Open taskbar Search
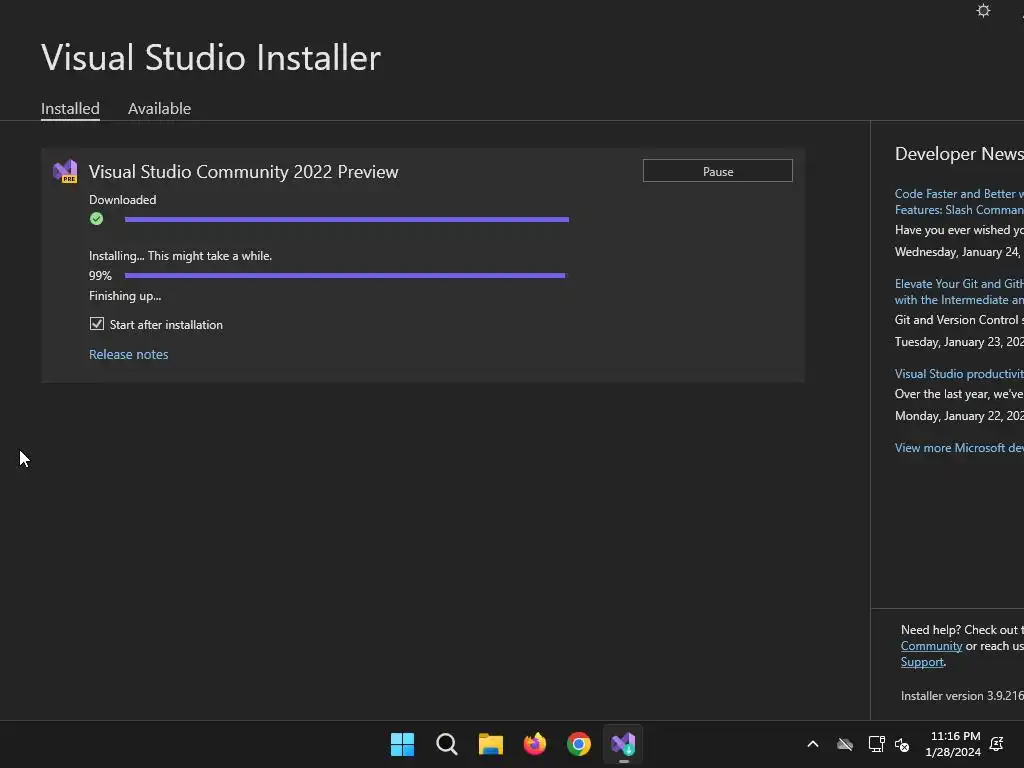The image size is (1024, 768). [x=447, y=744]
